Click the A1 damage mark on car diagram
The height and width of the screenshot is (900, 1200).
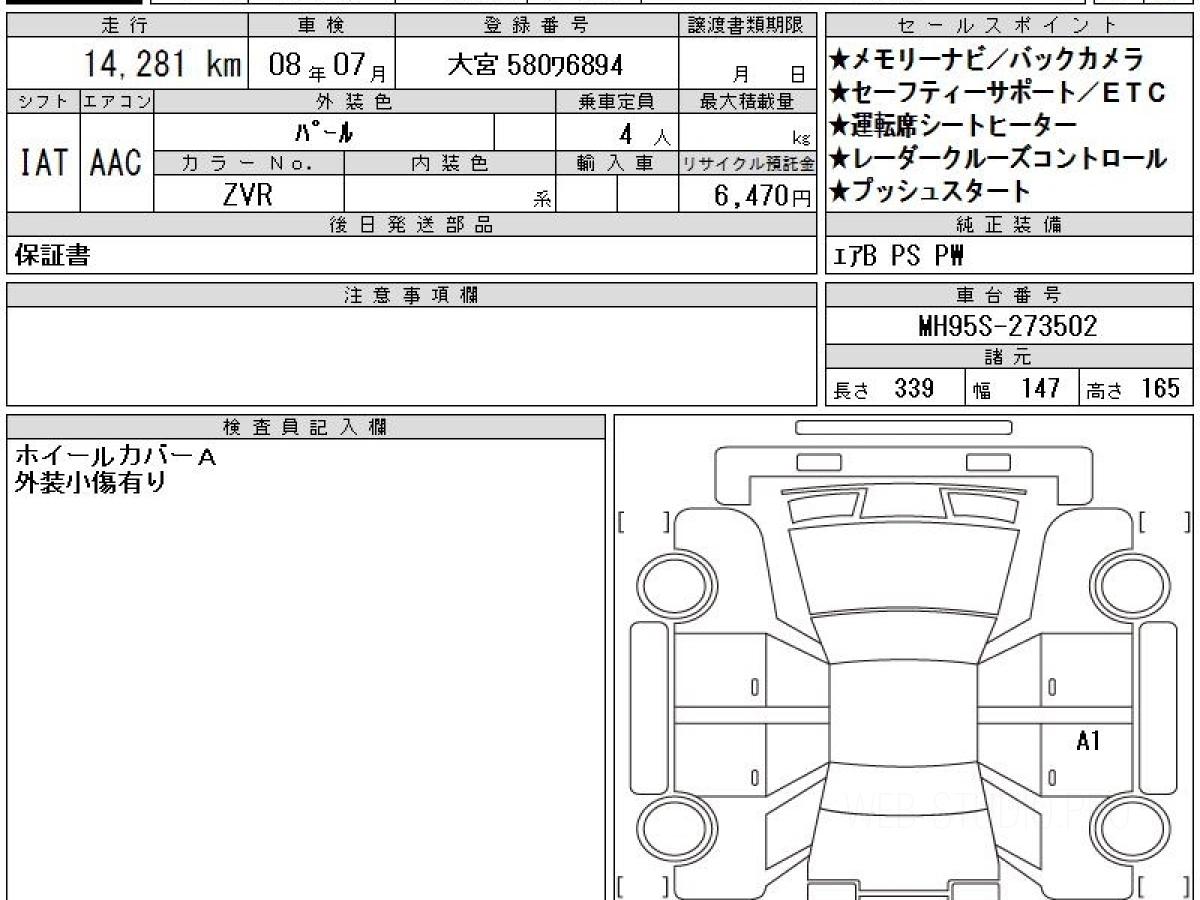[1088, 741]
